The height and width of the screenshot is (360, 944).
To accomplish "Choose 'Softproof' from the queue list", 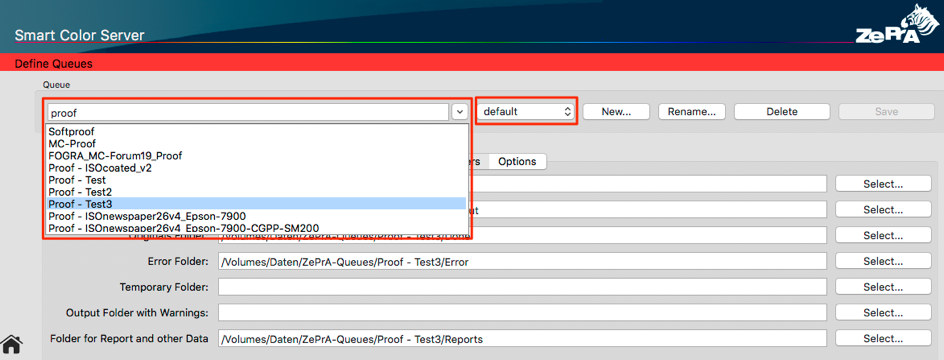I will click(256, 131).
